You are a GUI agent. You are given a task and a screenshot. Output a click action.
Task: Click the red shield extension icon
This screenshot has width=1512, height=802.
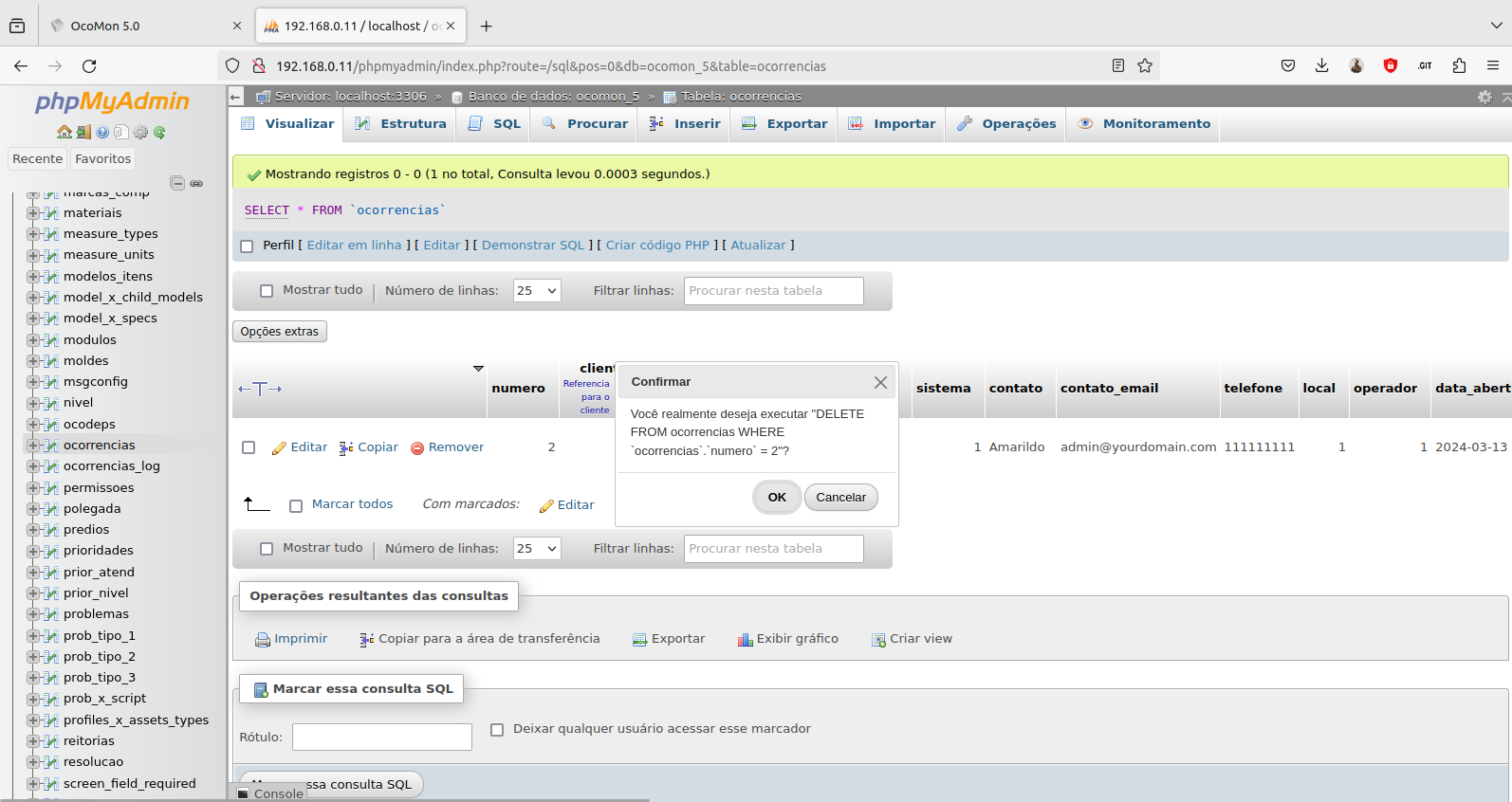pyautogui.click(x=1391, y=65)
